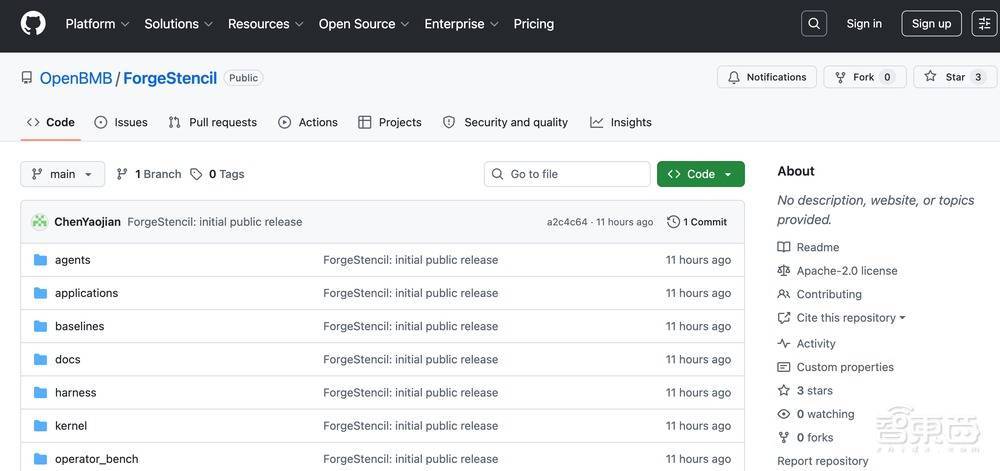The height and width of the screenshot is (471, 1000).
Task: Switch to the Issues tab
Action: click(x=121, y=122)
